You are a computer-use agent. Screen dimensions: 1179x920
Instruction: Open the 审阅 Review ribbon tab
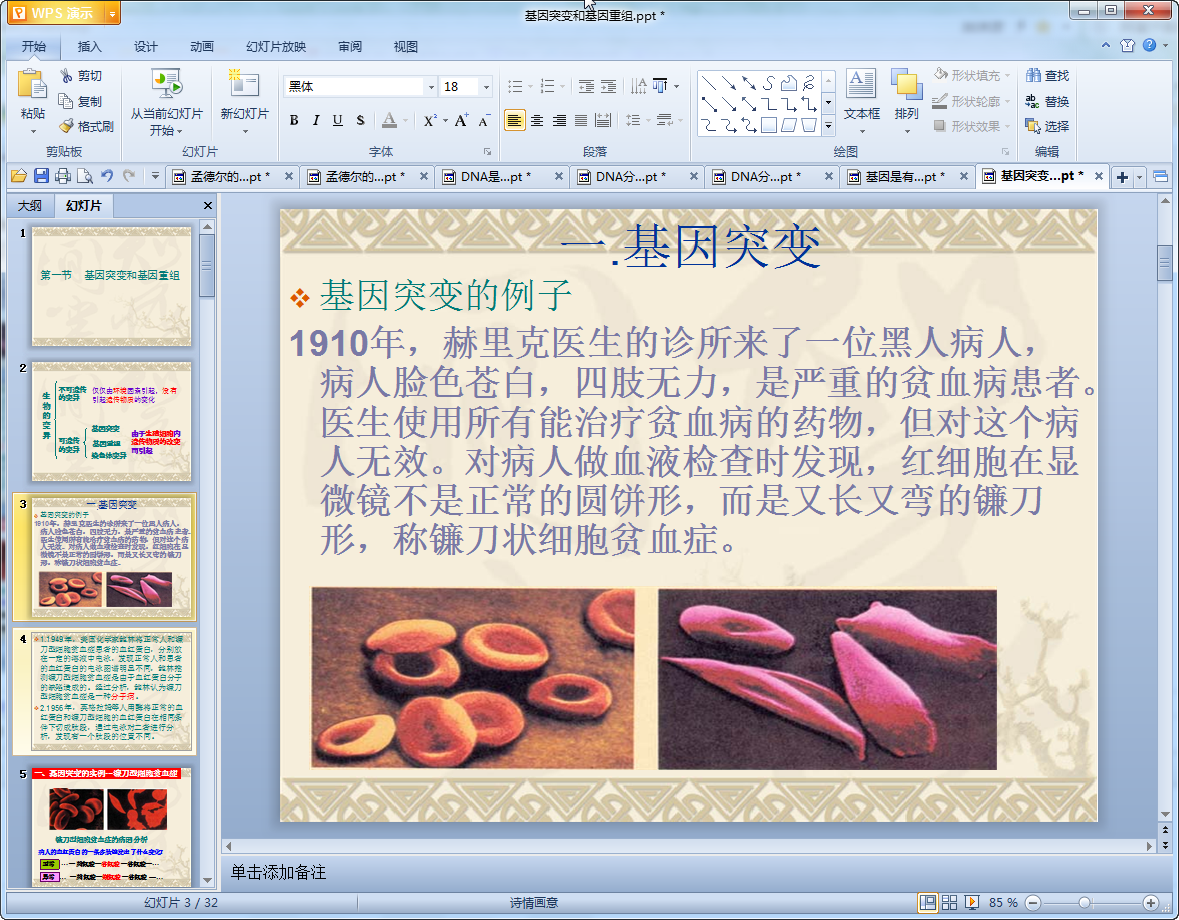coord(350,47)
